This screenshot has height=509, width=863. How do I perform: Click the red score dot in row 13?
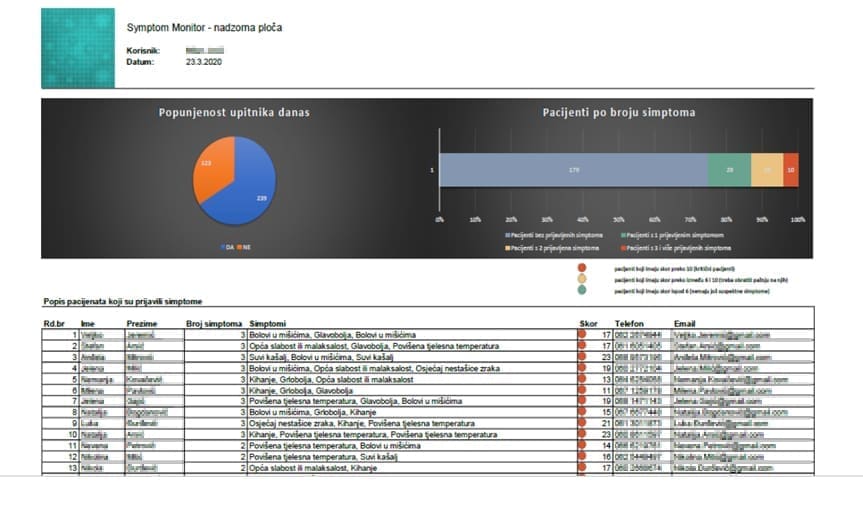tap(583, 468)
